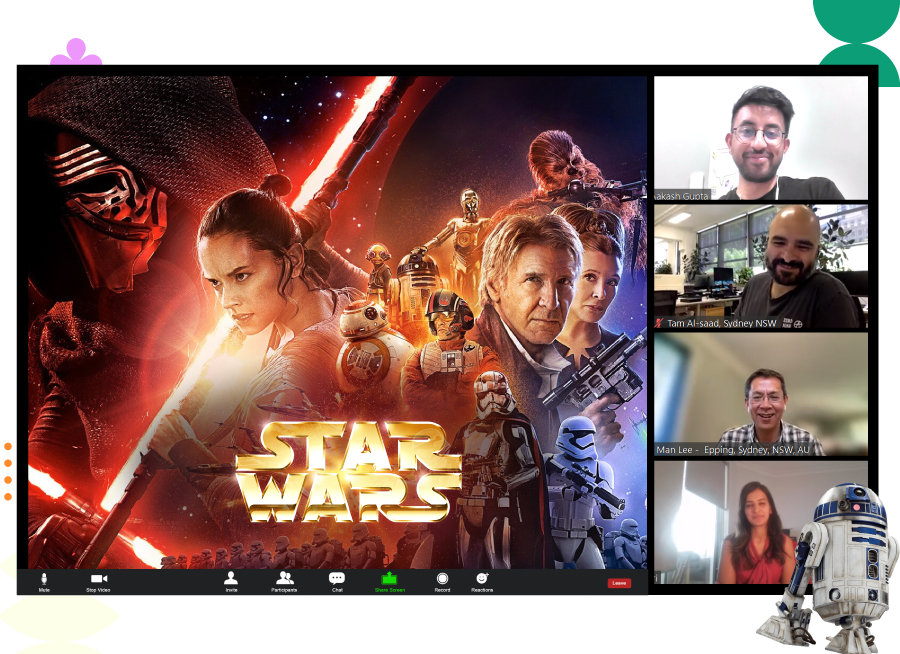Select Tam Al-saad's video thumbnail

coord(760,265)
